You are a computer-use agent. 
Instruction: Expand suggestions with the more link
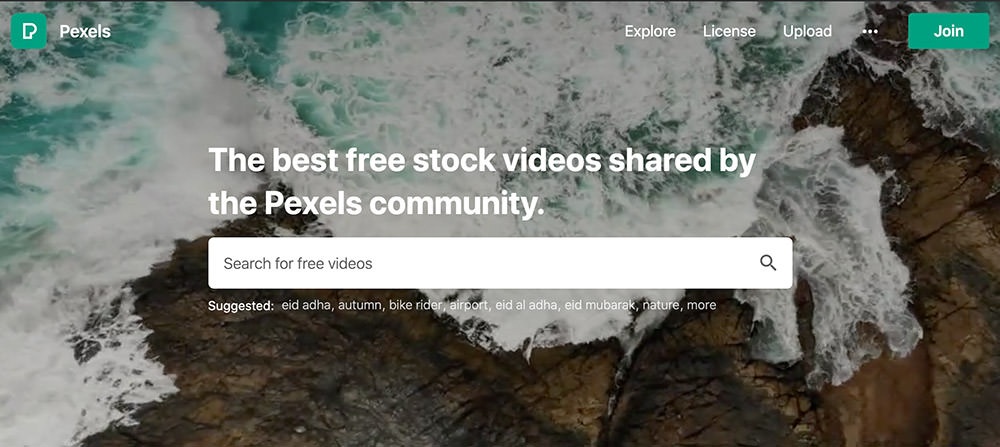click(701, 305)
